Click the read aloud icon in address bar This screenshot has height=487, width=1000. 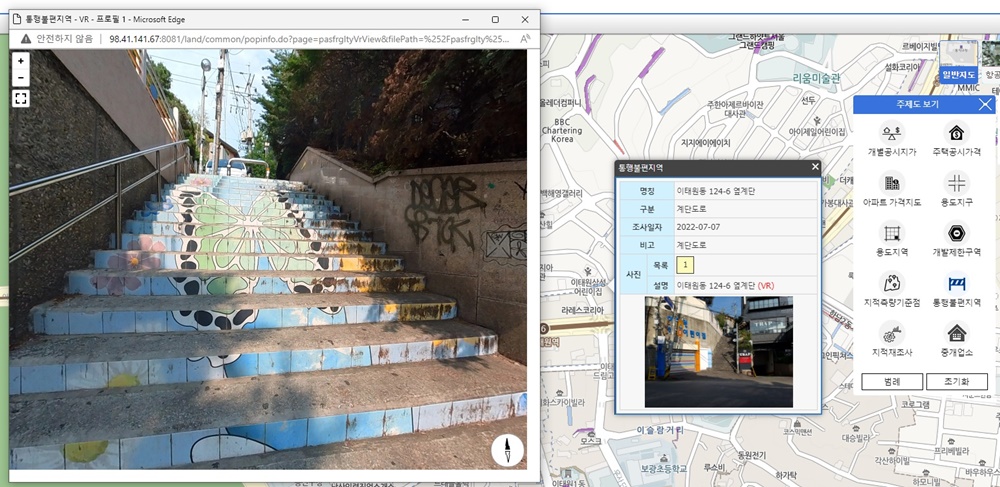pos(525,38)
